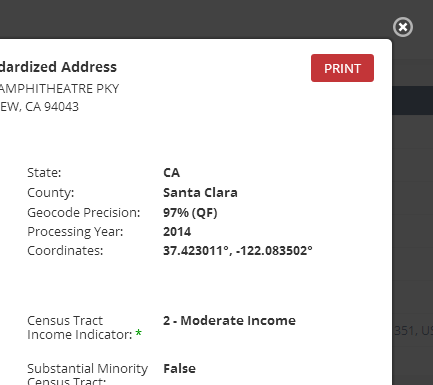Image resolution: width=433 pixels, height=385 pixels.
Task: Select the 37.423011°, -122.083502° coordinates value
Action: click(238, 251)
